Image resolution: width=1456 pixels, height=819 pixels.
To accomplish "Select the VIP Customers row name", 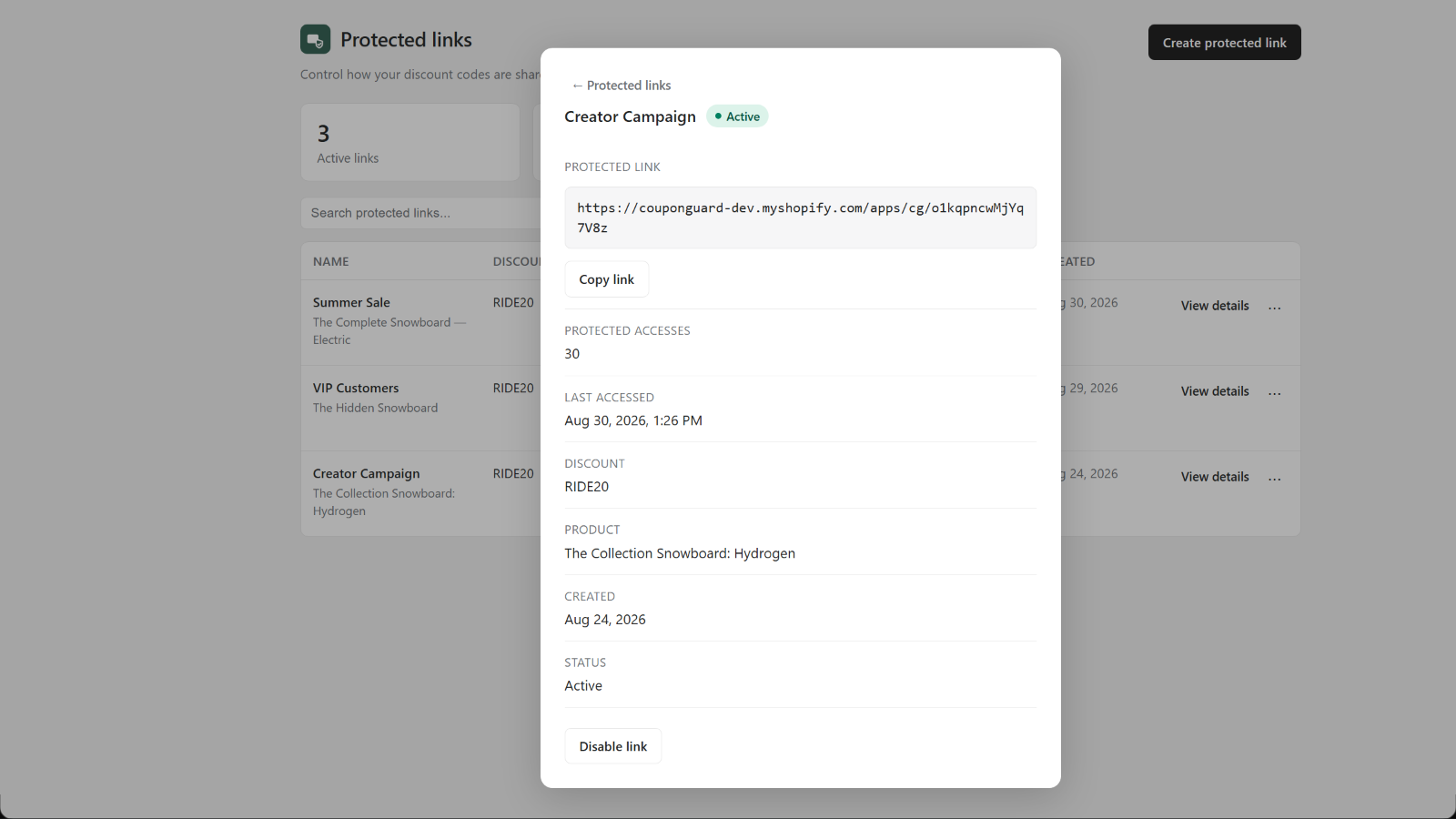I will coord(356,389).
